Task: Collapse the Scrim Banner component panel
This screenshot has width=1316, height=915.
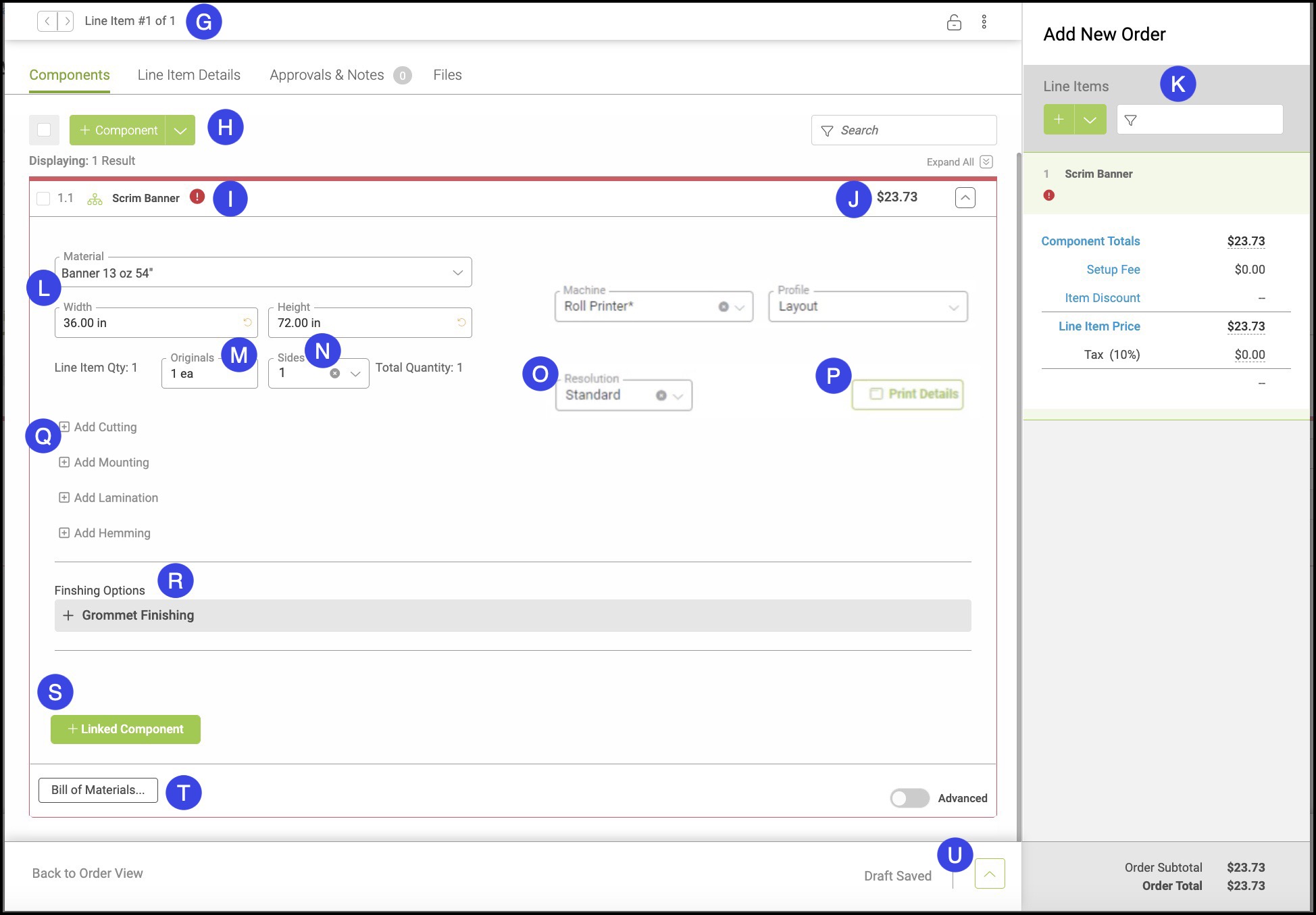Action: click(x=965, y=197)
